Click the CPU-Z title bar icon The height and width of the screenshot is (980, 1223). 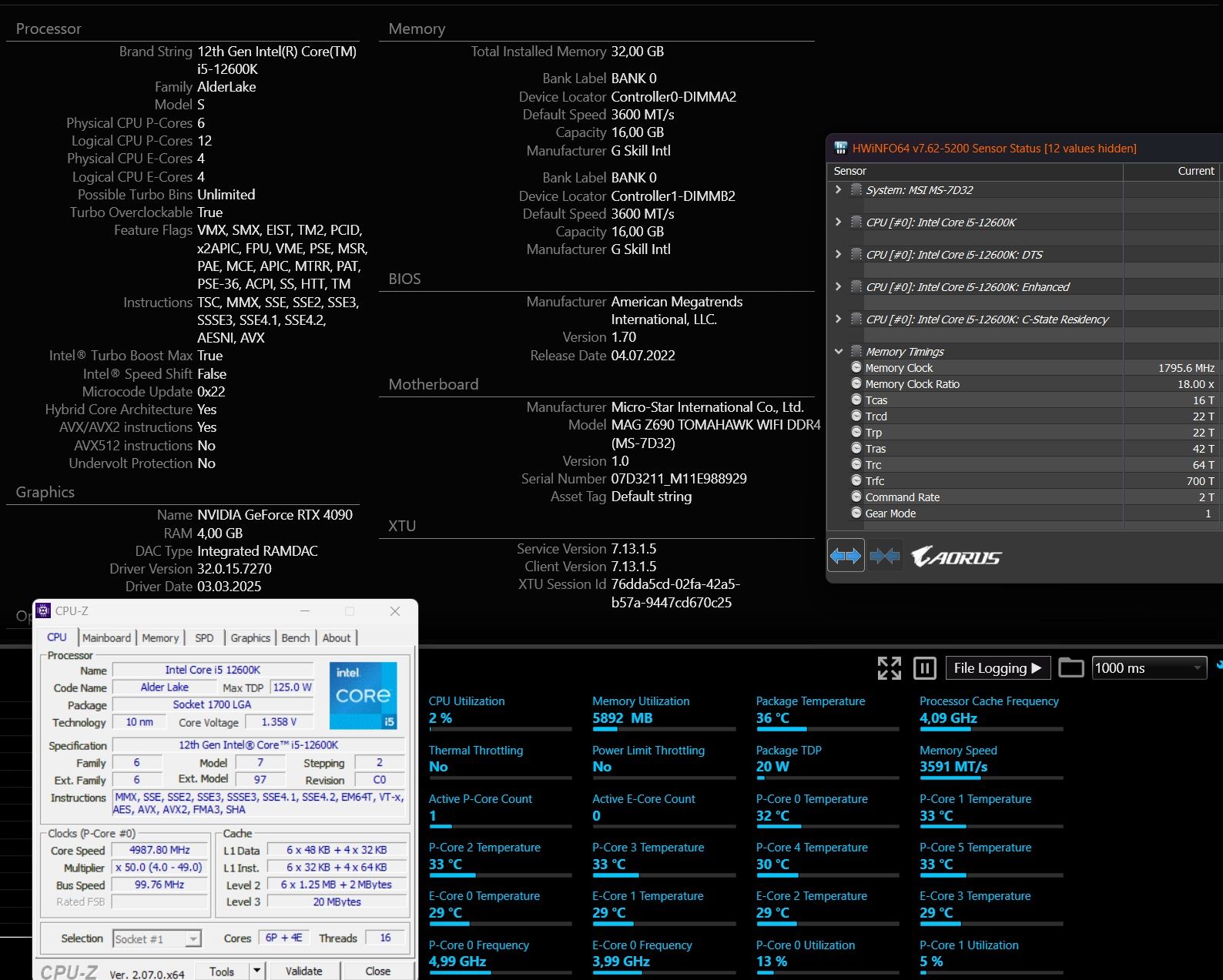43,610
